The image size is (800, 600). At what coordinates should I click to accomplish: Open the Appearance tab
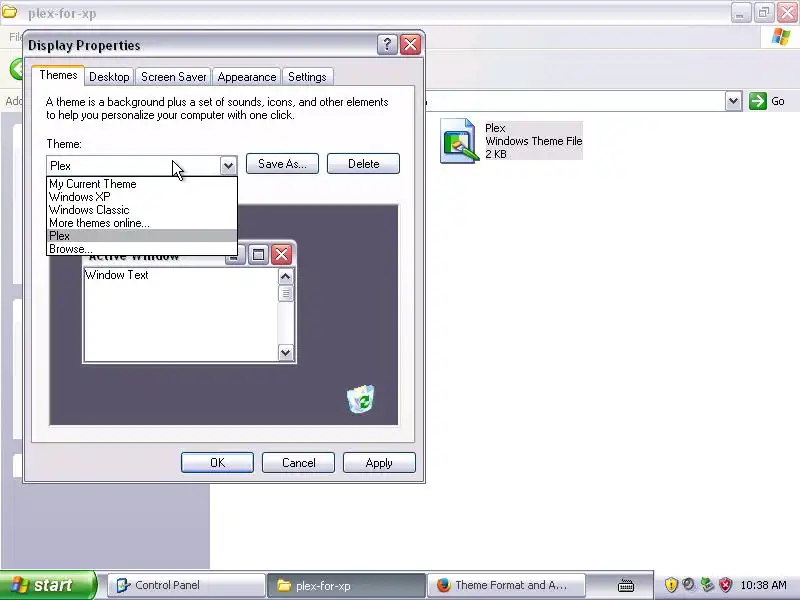click(x=246, y=77)
